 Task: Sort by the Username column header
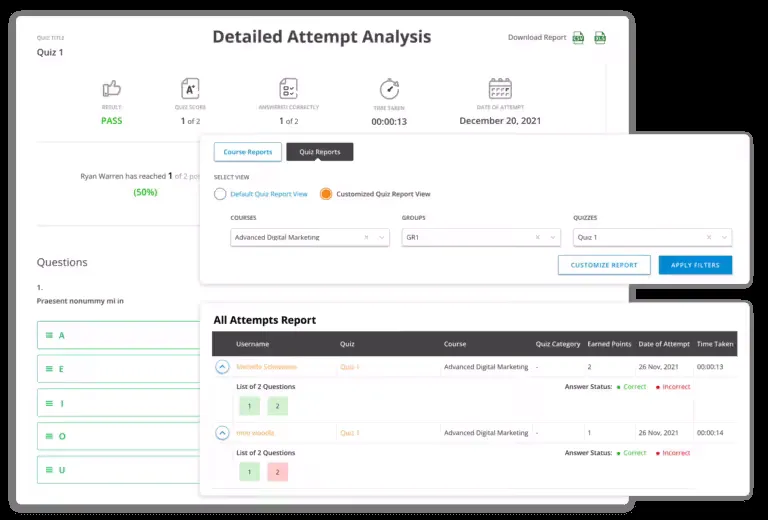pyautogui.click(x=252, y=344)
